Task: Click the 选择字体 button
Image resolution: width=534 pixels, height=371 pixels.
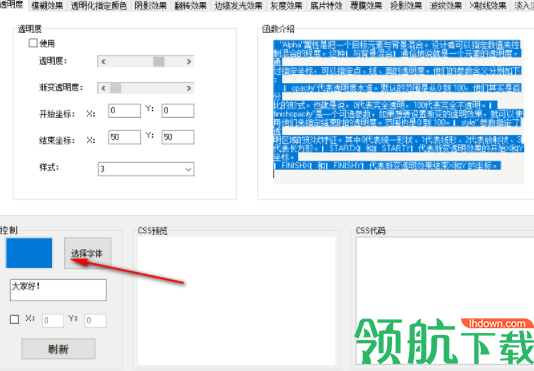Action: tap(88, 253)
